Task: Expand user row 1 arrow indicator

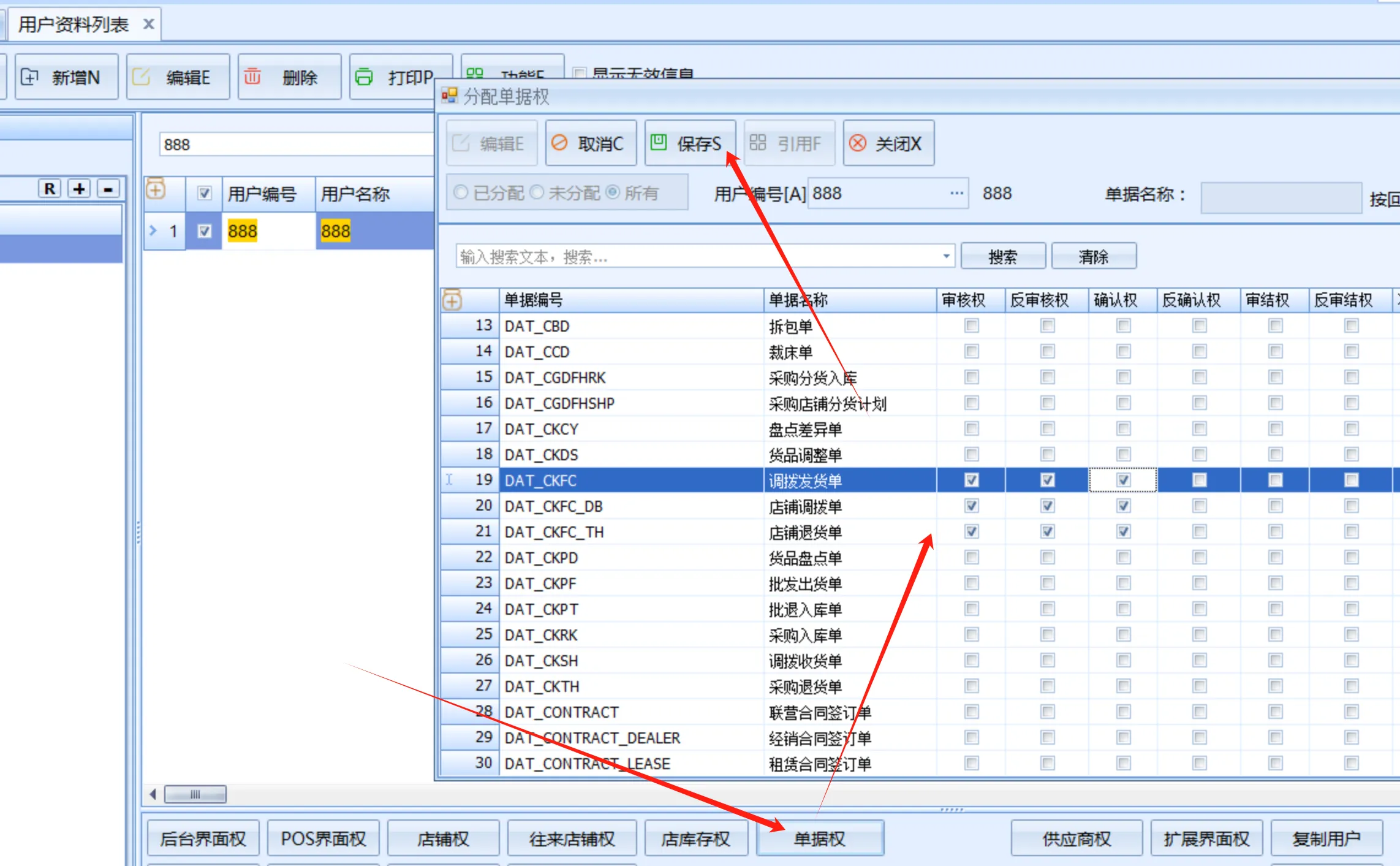Action: point(153,231)
